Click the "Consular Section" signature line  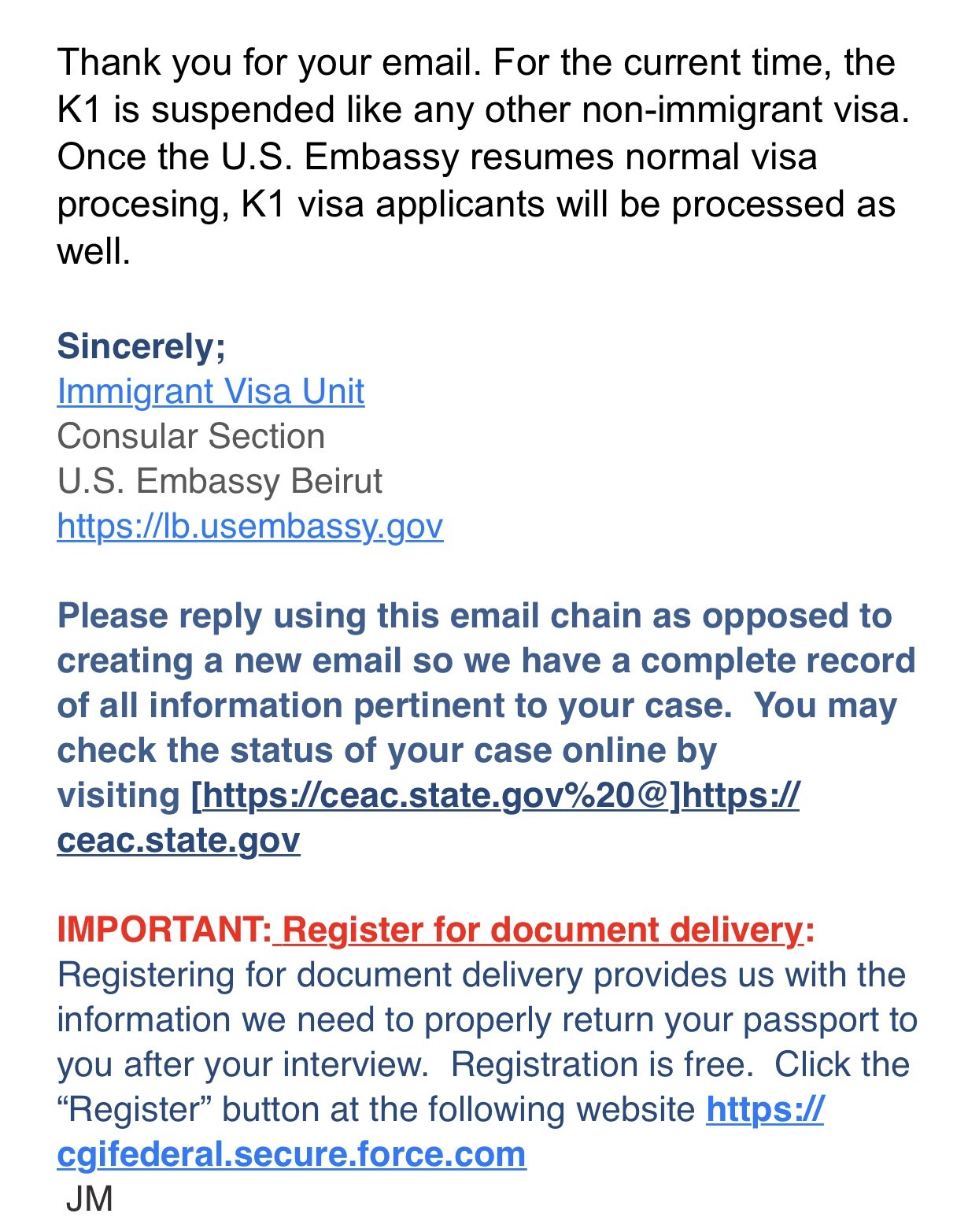coord(190,436)
